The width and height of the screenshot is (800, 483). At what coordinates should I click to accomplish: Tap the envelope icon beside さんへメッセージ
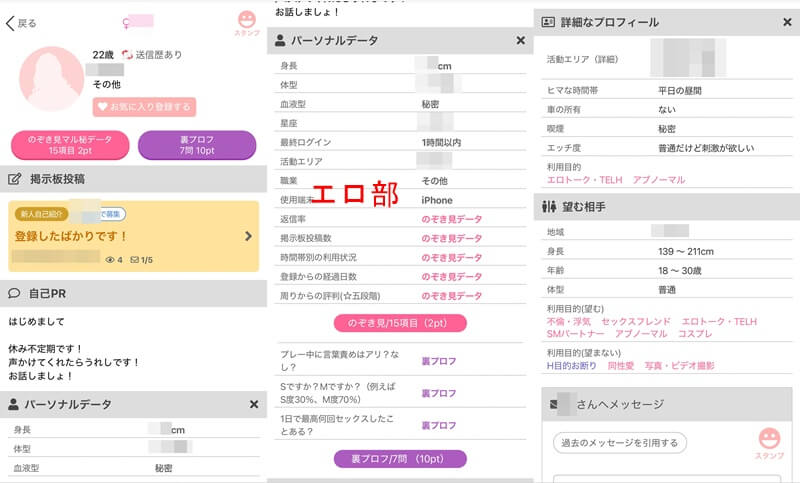pyautogui.click(x=553, y=404)
